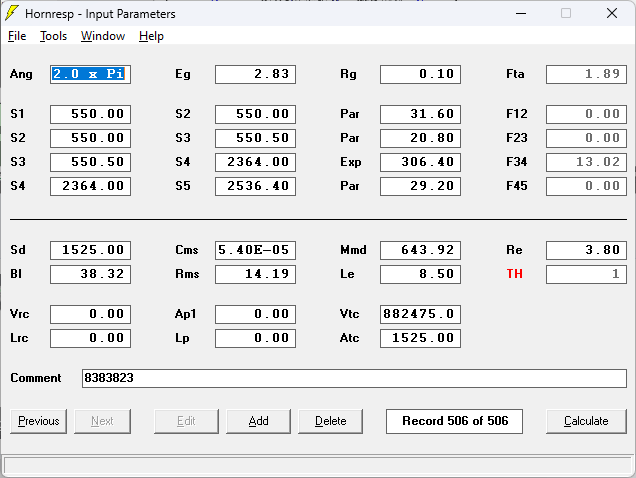Click the F45 field
The width and height of the screenshot is (636, 478).
(586, 186)
